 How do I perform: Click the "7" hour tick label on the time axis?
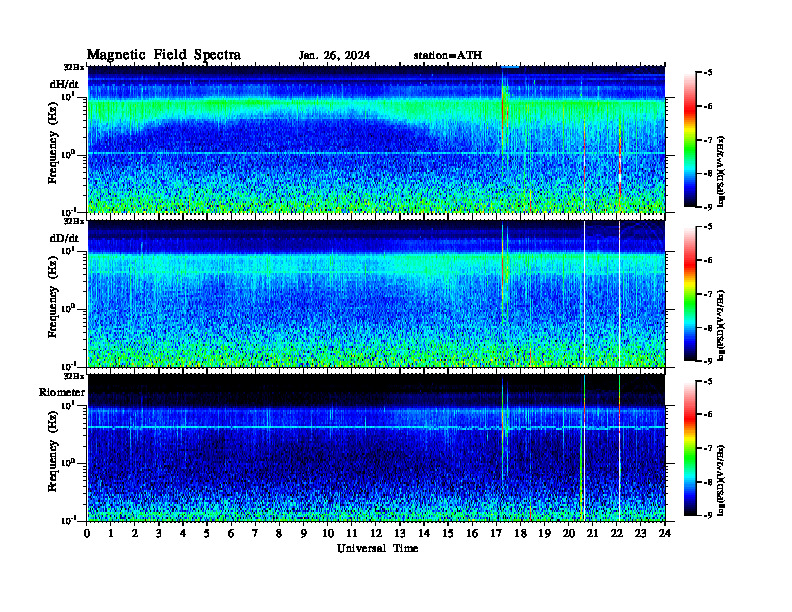click(255, 534)
